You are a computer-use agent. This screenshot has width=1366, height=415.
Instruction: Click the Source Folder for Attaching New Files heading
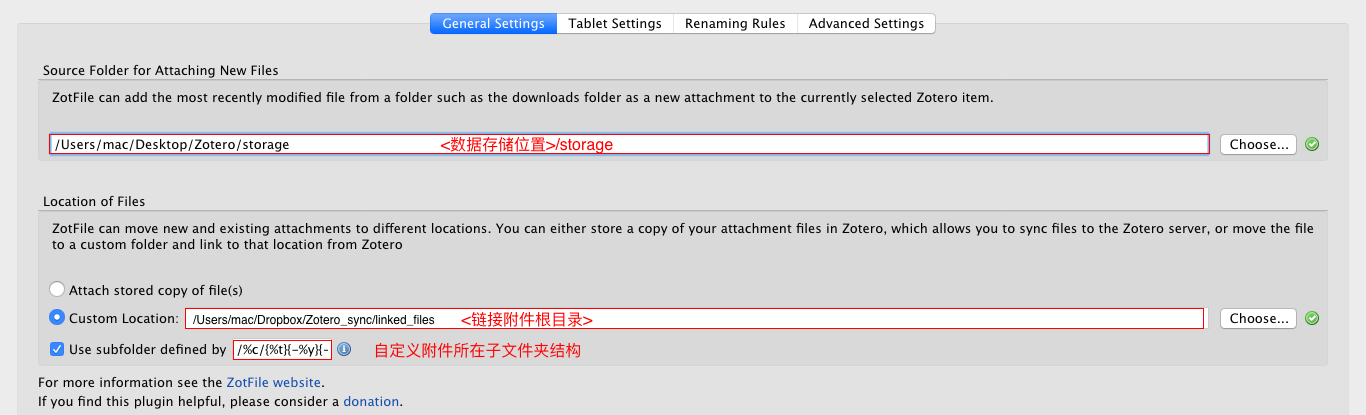click(x=160, y=71)
